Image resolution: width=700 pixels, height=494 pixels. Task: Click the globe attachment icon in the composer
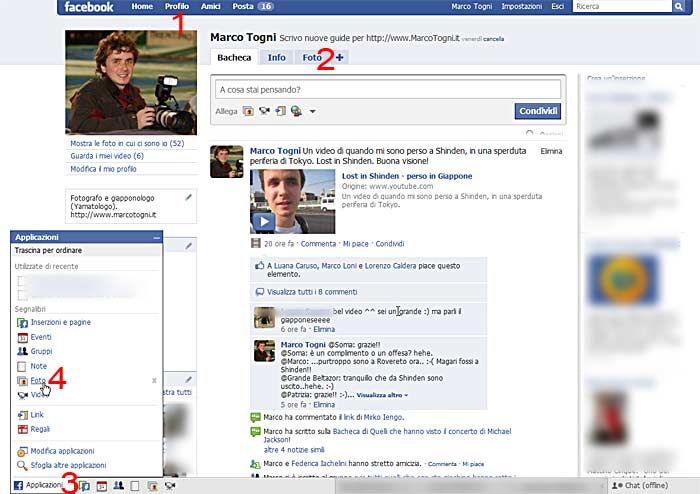296,111
